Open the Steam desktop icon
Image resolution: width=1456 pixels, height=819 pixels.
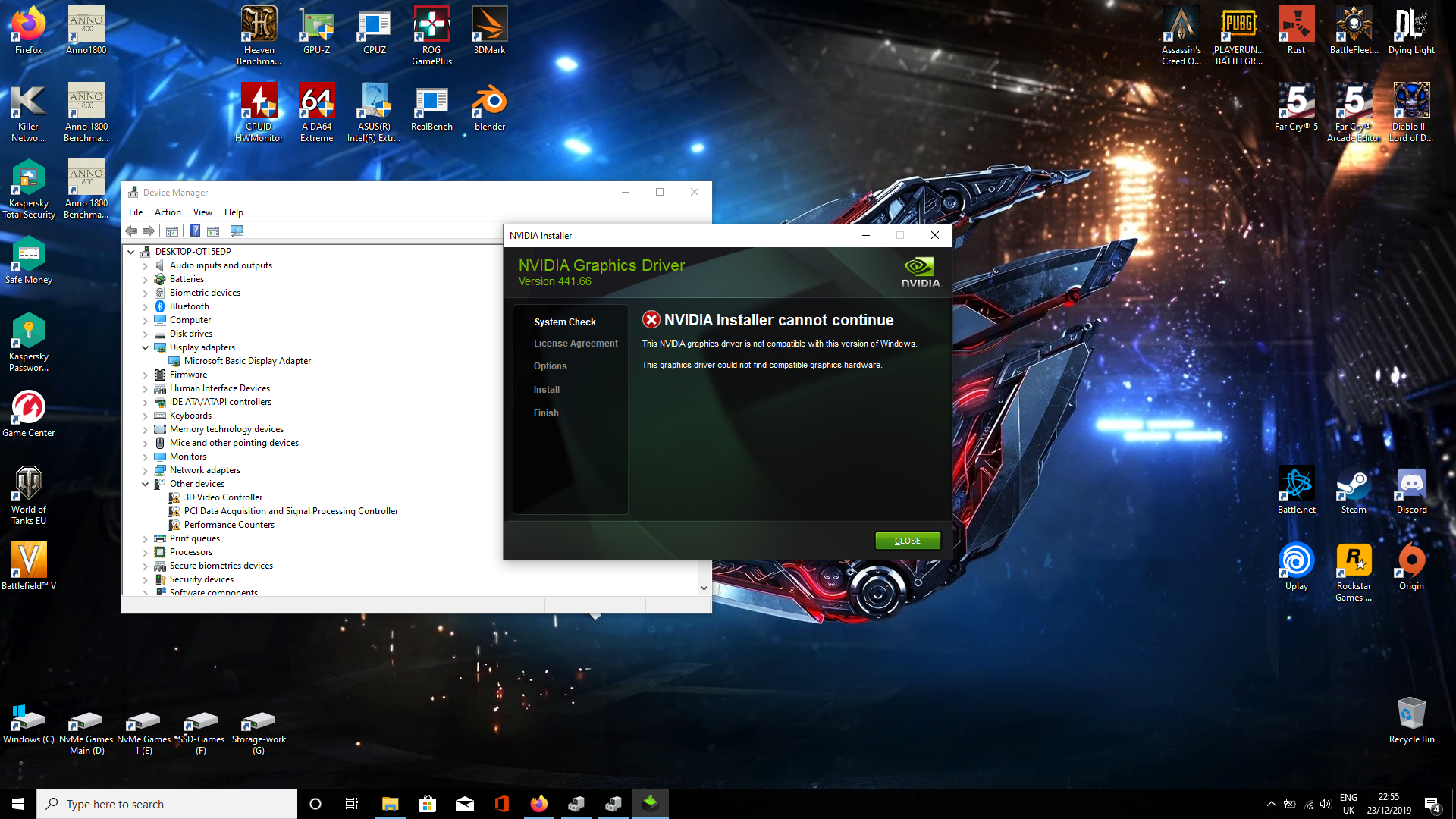point(1354,490)
